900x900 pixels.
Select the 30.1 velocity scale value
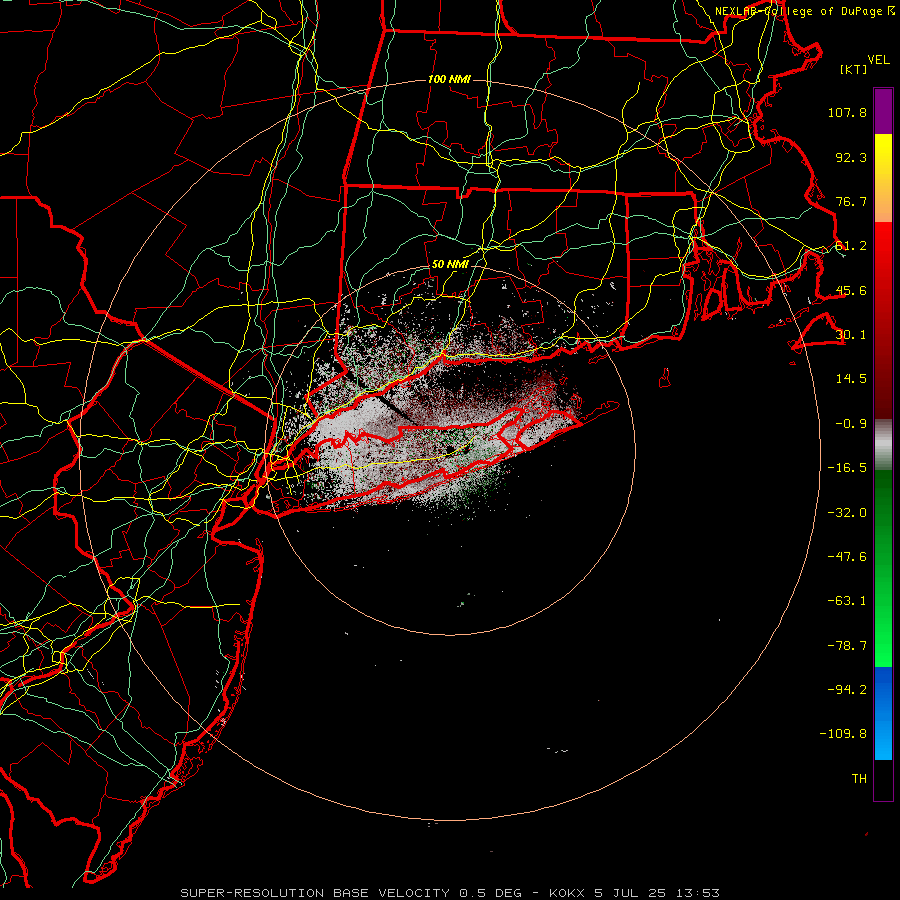pos(851,335)
